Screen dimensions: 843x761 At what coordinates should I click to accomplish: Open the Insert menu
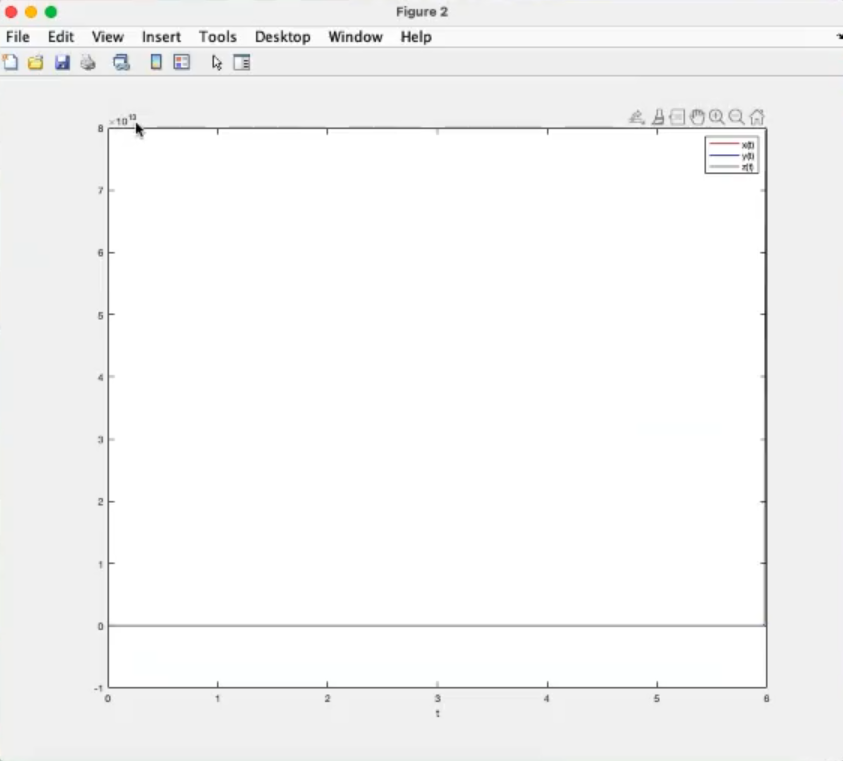(x=161, y=37)
